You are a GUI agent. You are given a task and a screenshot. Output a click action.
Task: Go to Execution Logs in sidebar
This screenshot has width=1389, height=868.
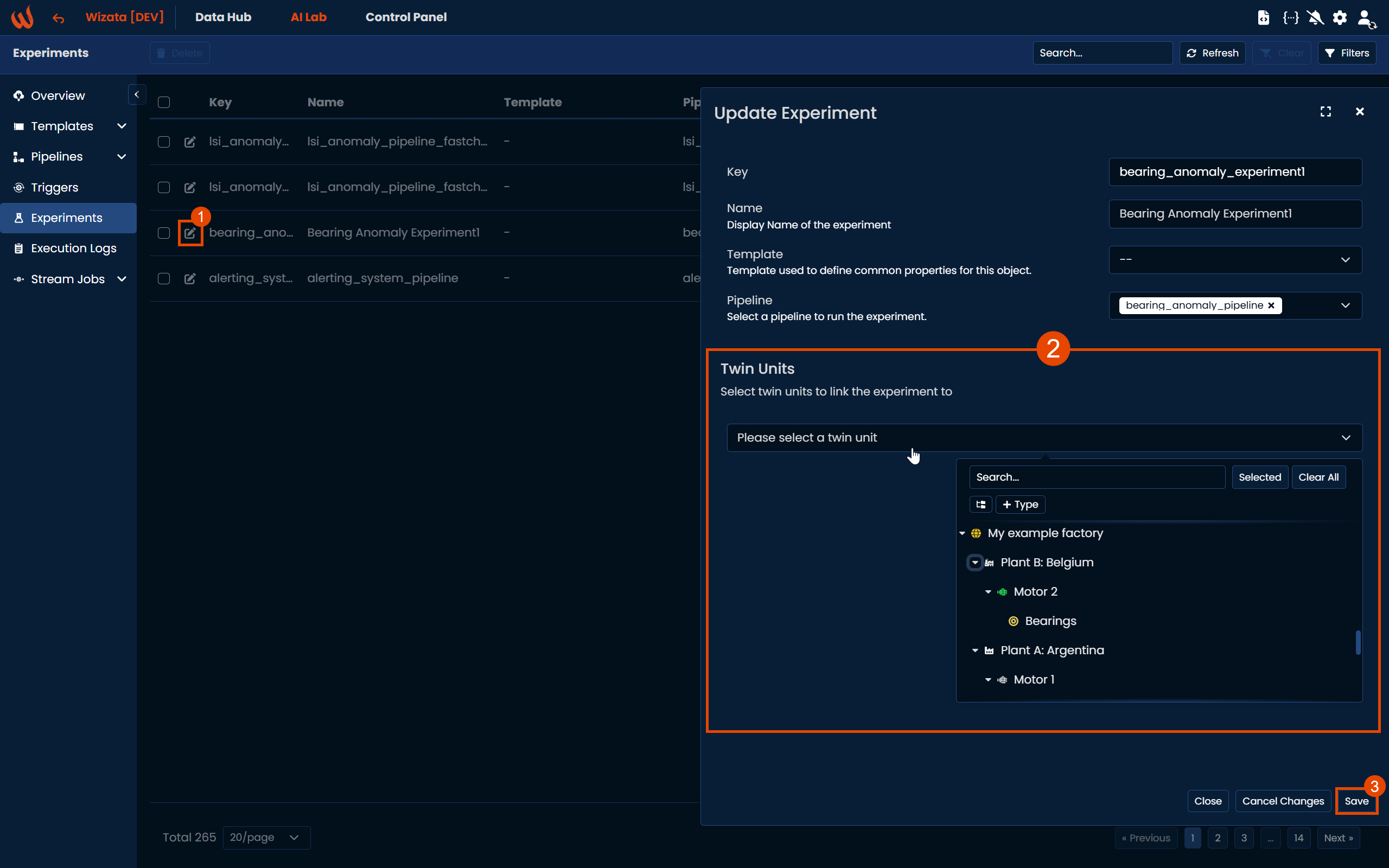tap(73, 248)
